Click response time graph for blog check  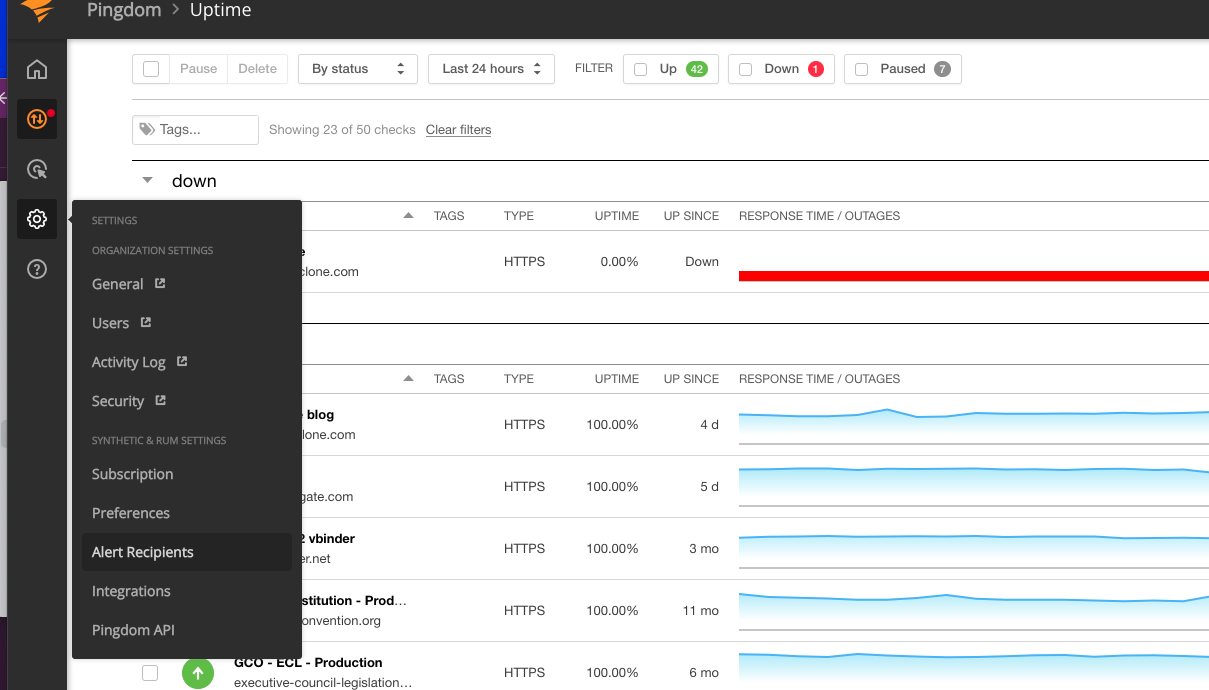(974, 425)
